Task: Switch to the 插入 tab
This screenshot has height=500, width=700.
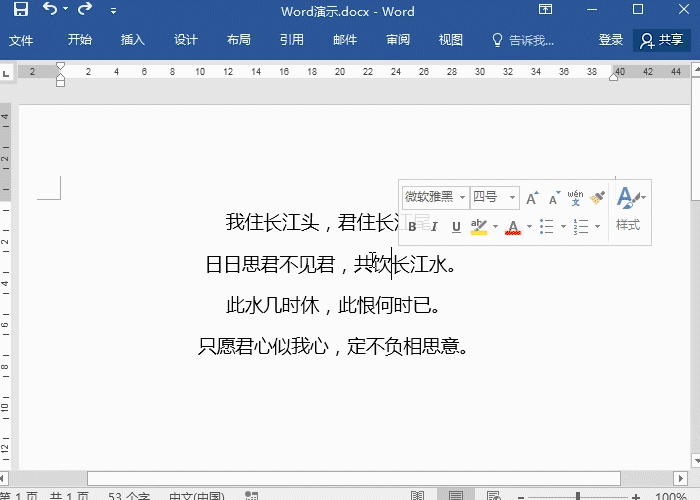Action: click(132, 40)
